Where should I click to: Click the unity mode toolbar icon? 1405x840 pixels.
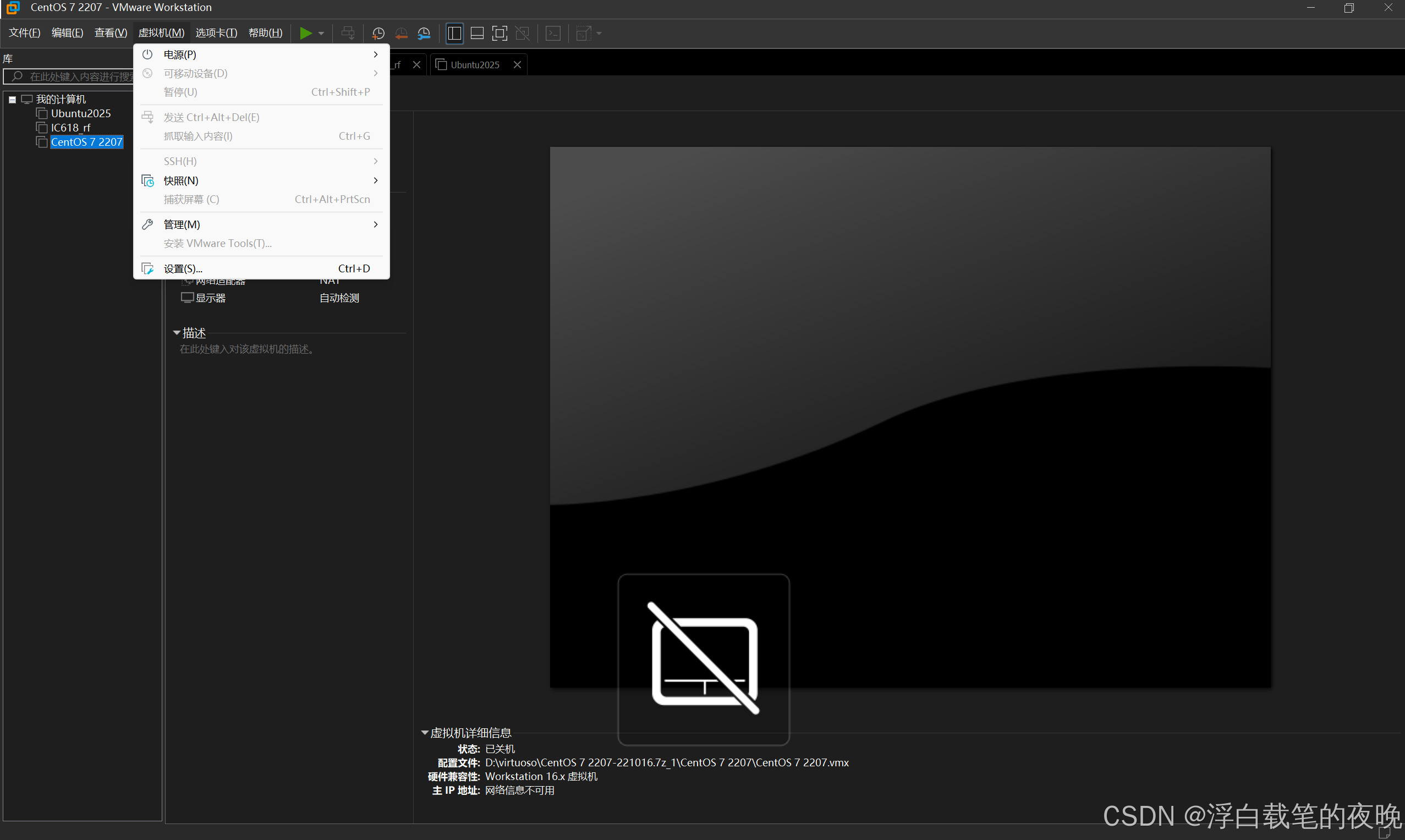pos(522,34)
